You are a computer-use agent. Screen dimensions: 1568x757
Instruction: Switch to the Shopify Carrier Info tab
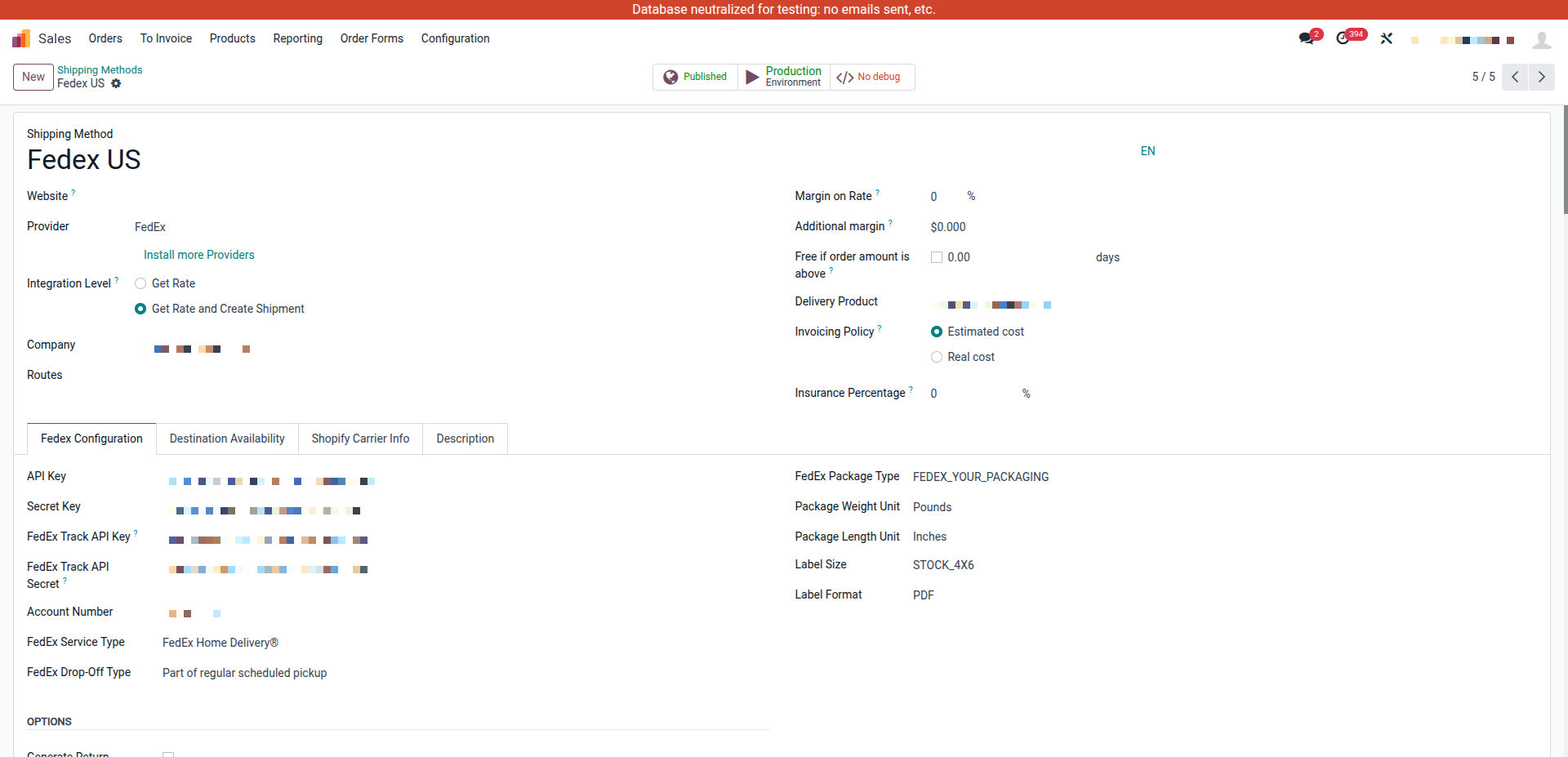[x=360, y=439]
